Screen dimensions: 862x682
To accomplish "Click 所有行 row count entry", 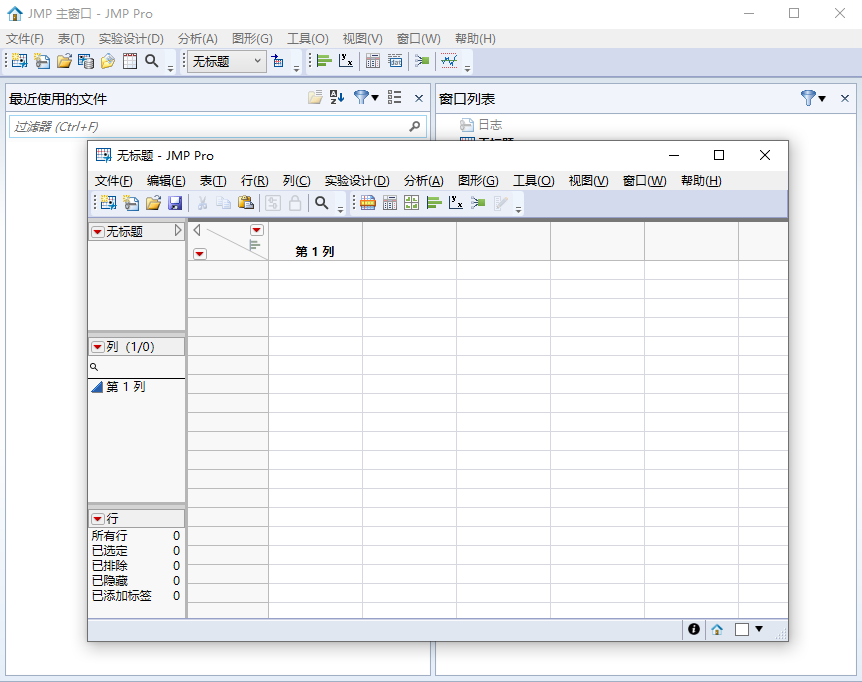I will [x=136, y=536].
